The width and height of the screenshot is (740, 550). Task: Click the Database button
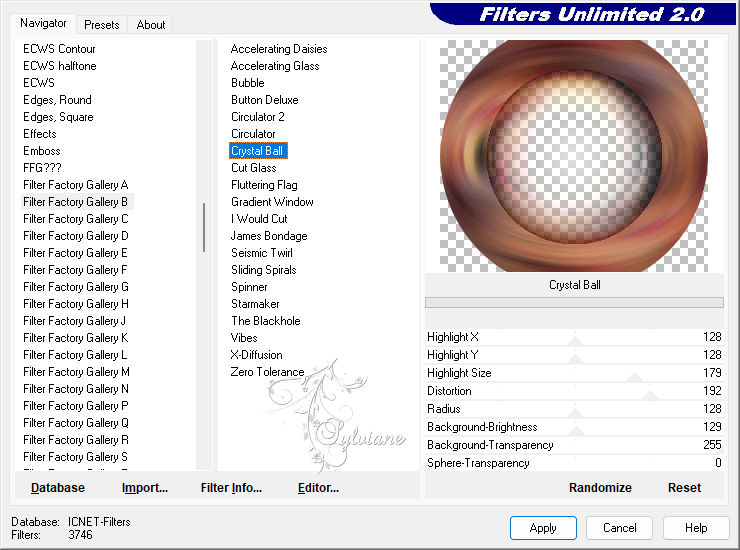[x=58, y=488]
